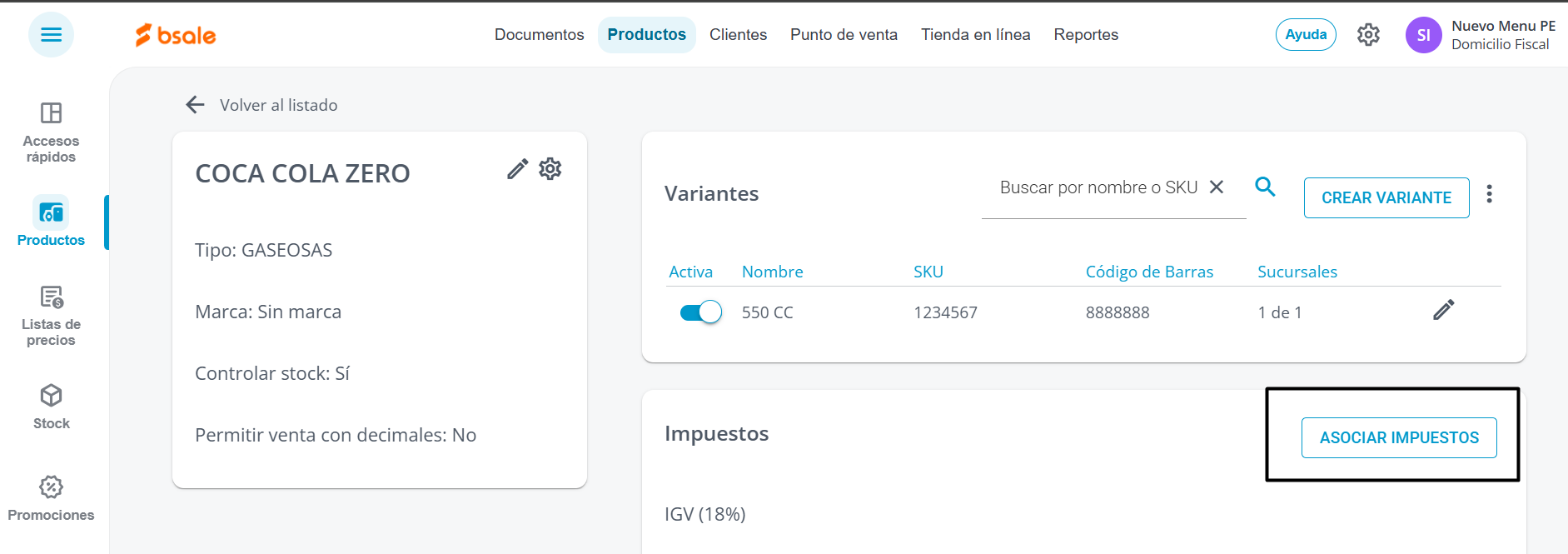Open the Documentos menu
The width and height of the screenshot is (1568, 554).
(x=540, y=35)
